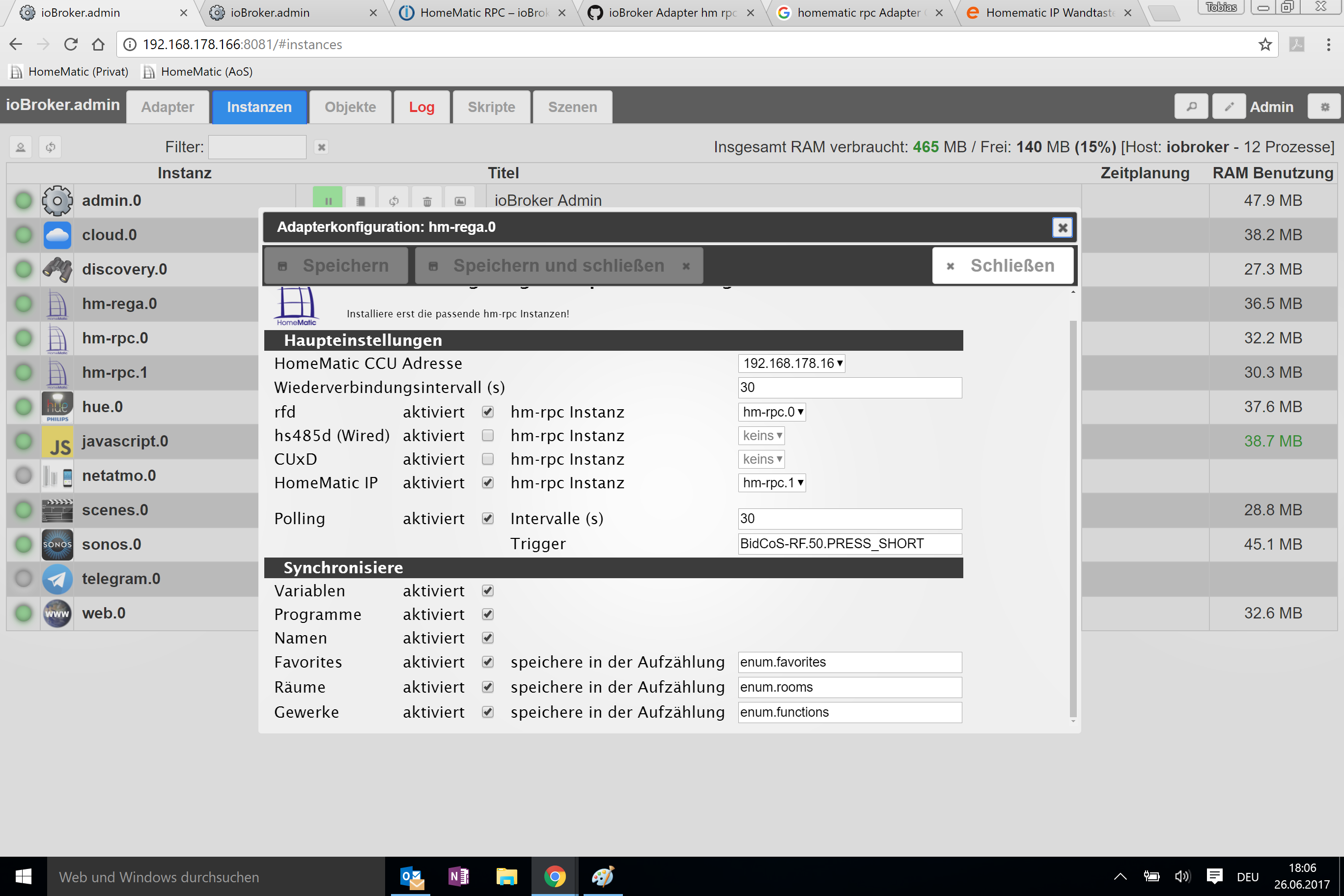Switch to the Objekte tab

pos(350,107)
